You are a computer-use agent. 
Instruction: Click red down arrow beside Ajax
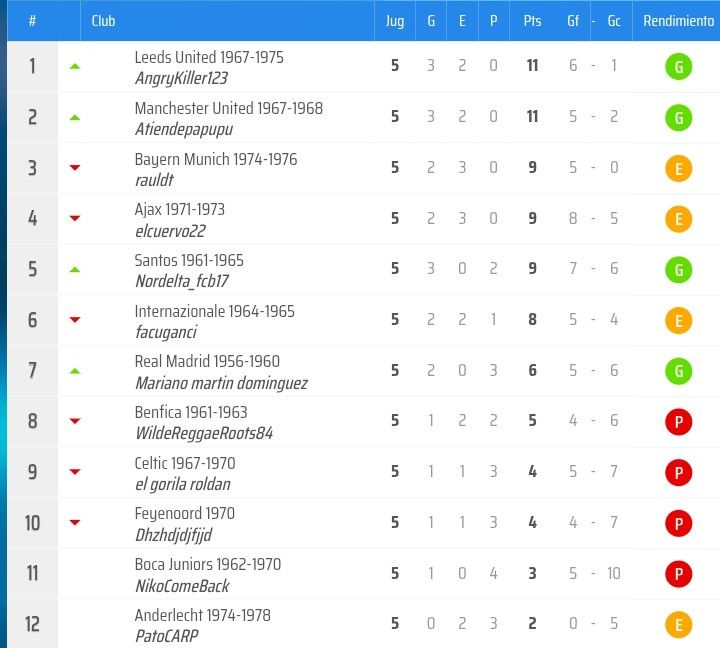click(x=75, y=218)
